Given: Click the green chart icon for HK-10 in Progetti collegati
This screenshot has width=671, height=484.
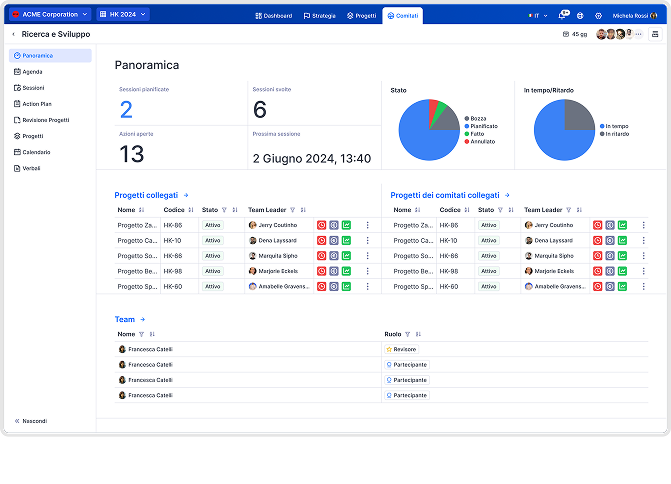Looking at the screenshot, I should pos(346,240).
